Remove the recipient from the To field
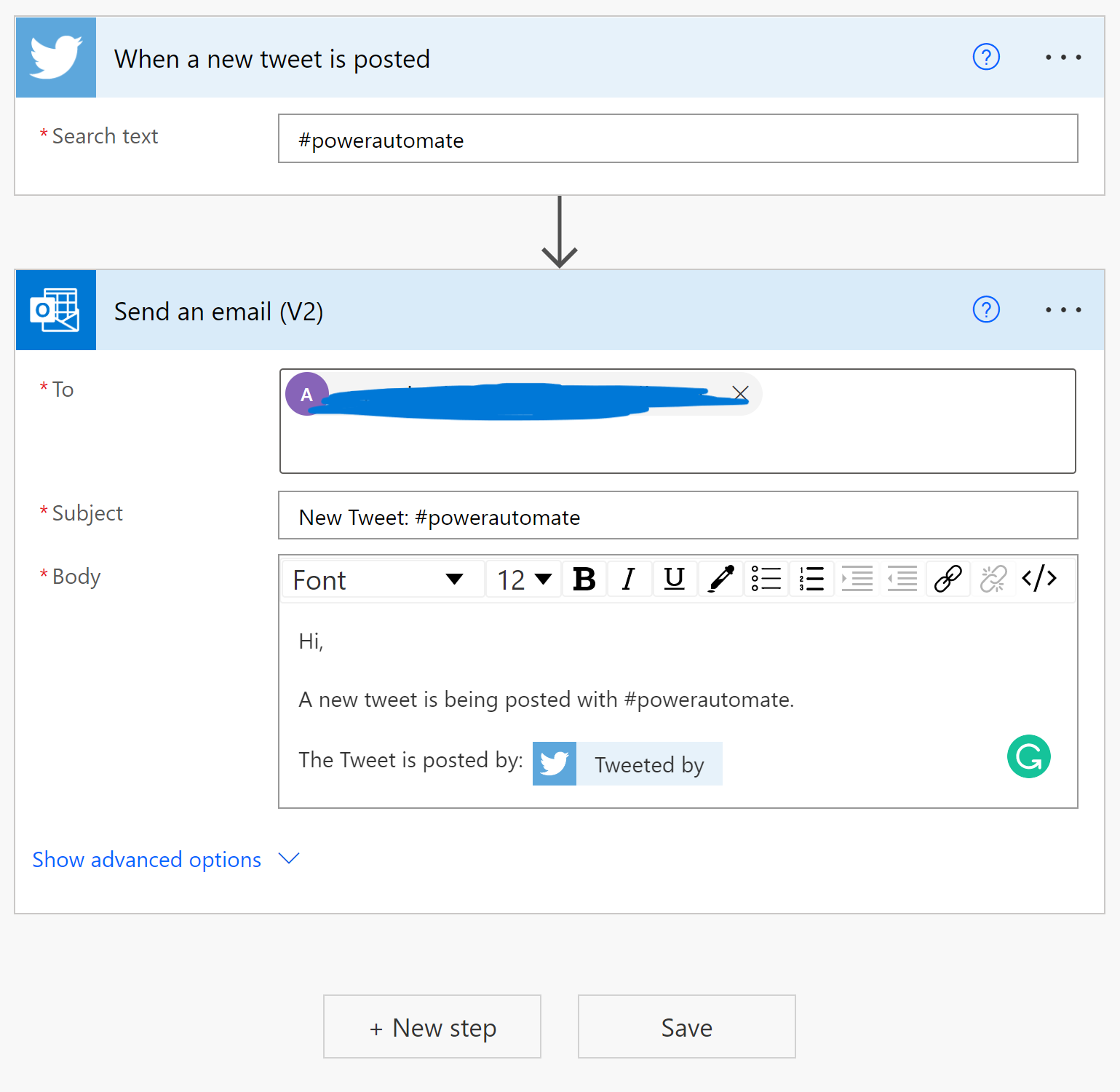The width and height of the screenshot is (1120, 1092). [x=740, y=393]
